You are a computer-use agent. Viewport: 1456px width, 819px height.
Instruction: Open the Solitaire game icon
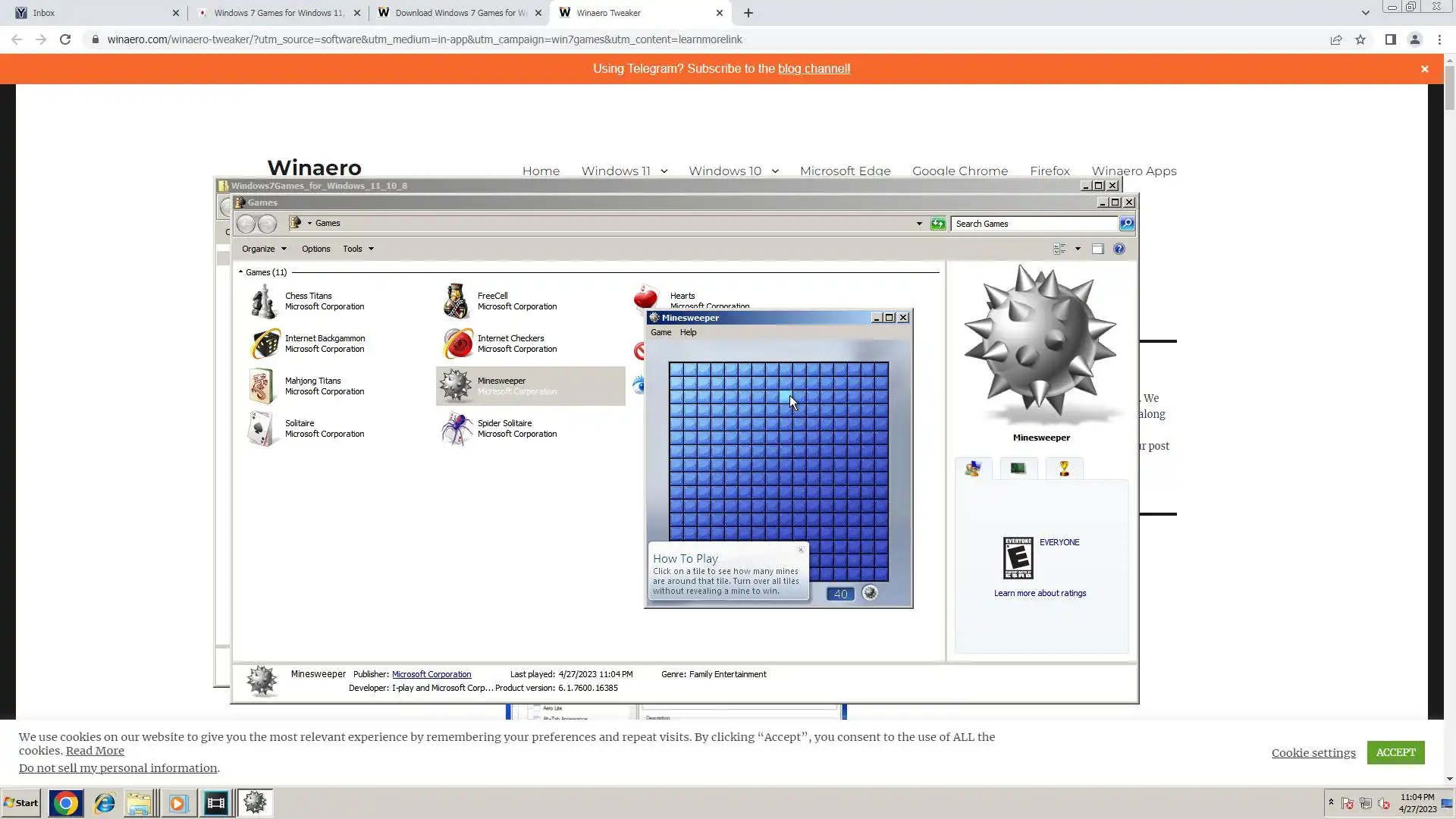[262, 428]
